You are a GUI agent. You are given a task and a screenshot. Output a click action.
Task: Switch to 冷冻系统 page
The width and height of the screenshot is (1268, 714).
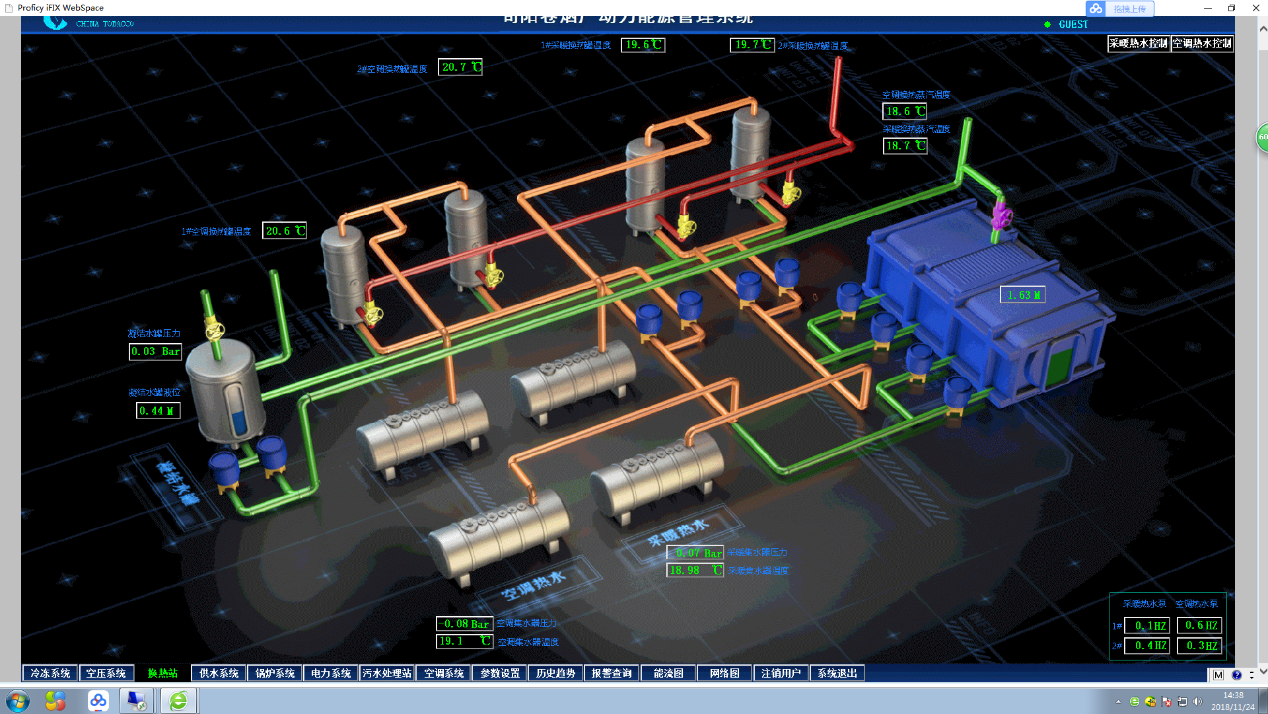coord(50,673)
